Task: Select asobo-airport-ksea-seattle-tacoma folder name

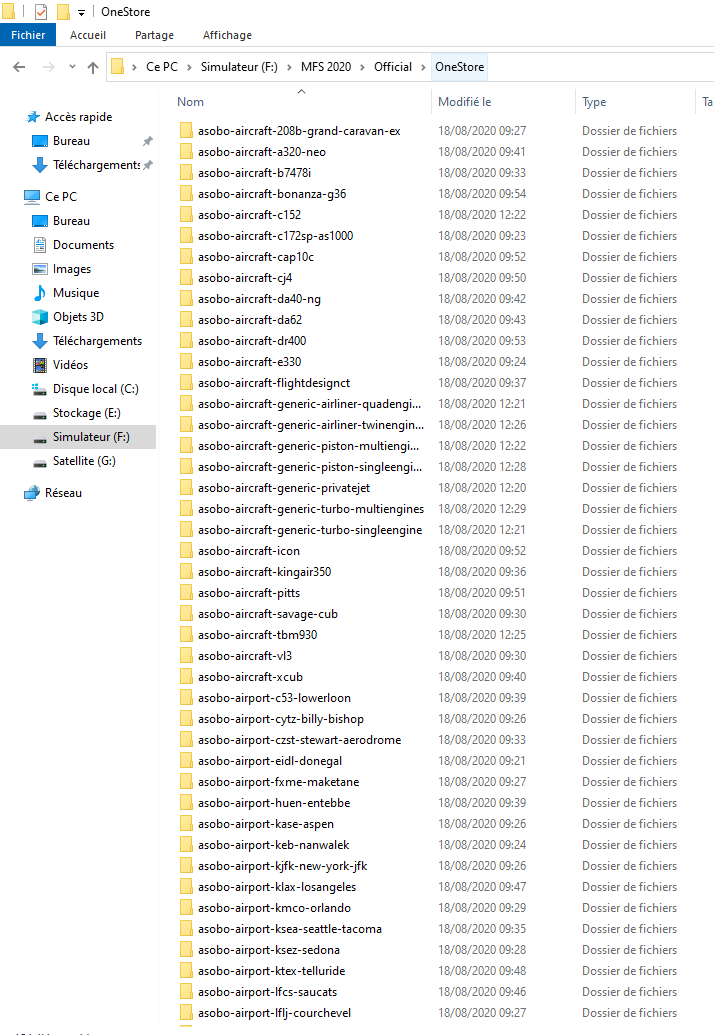Action: point(290,929)
